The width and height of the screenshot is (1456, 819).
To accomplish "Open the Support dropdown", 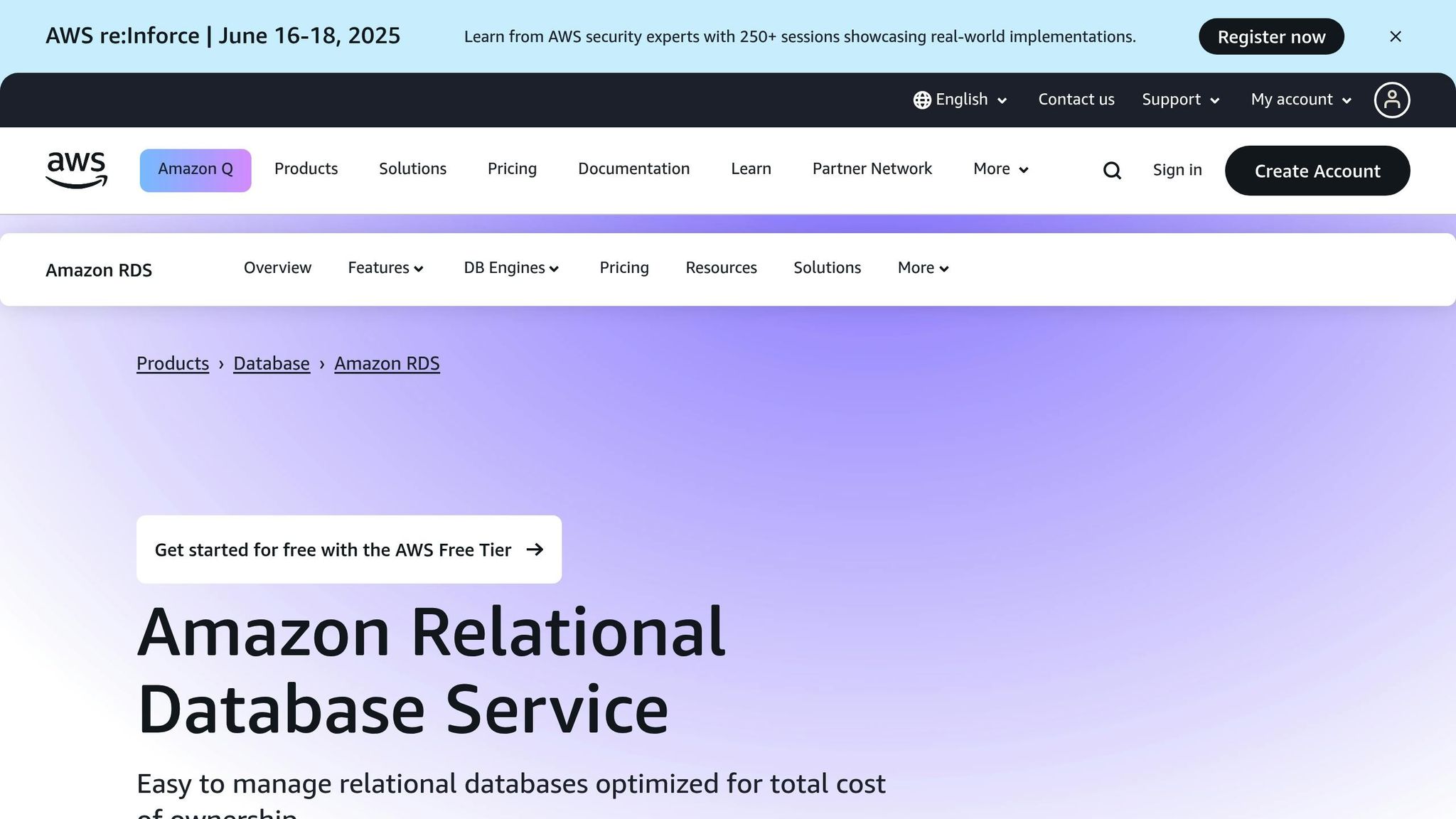I will [1181, 100].
